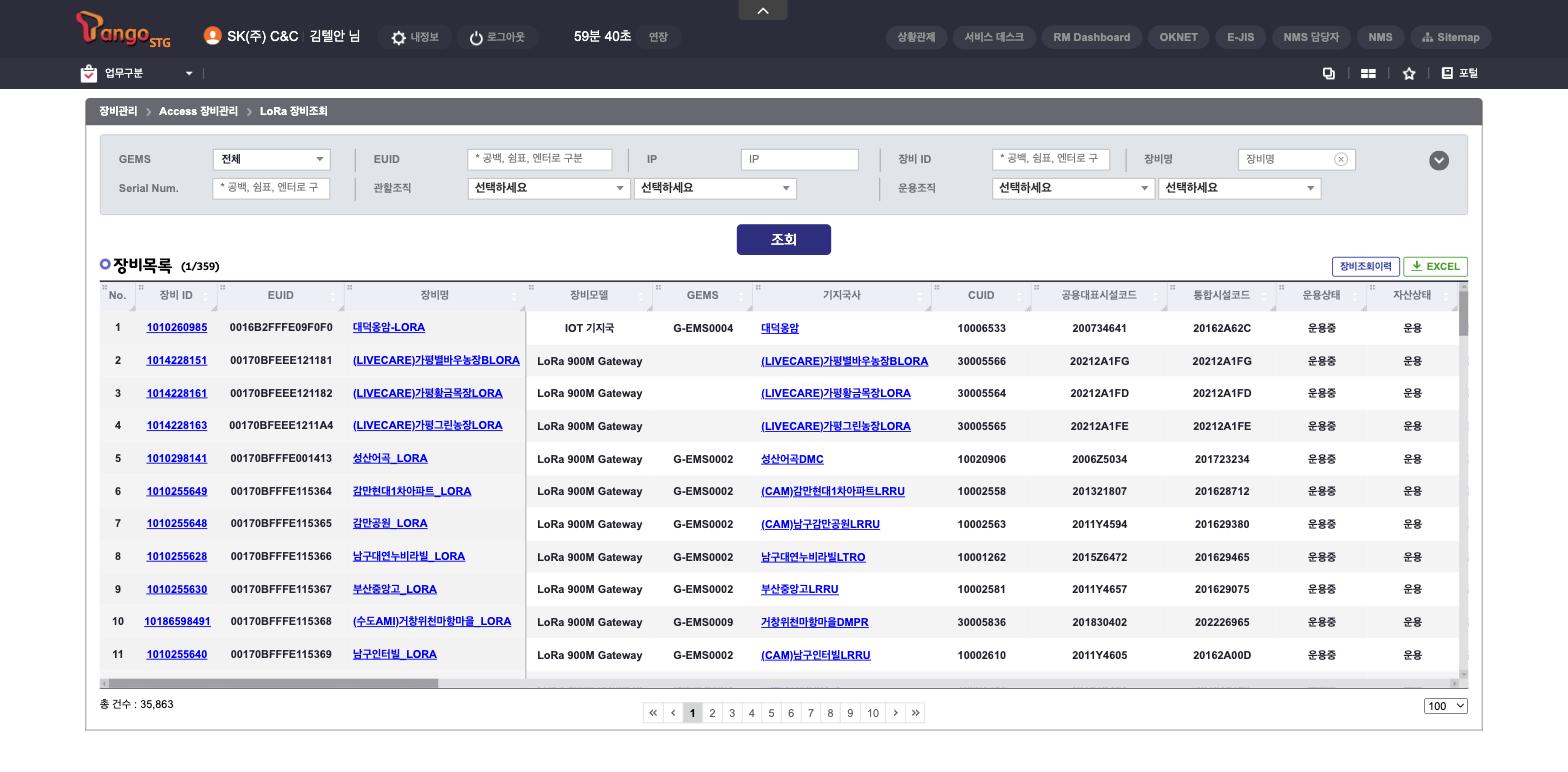Viewport: 1568px width, 772px height.
Task: Clear the 장비명 field with the x icon
Action: [x=1341, y=159]
